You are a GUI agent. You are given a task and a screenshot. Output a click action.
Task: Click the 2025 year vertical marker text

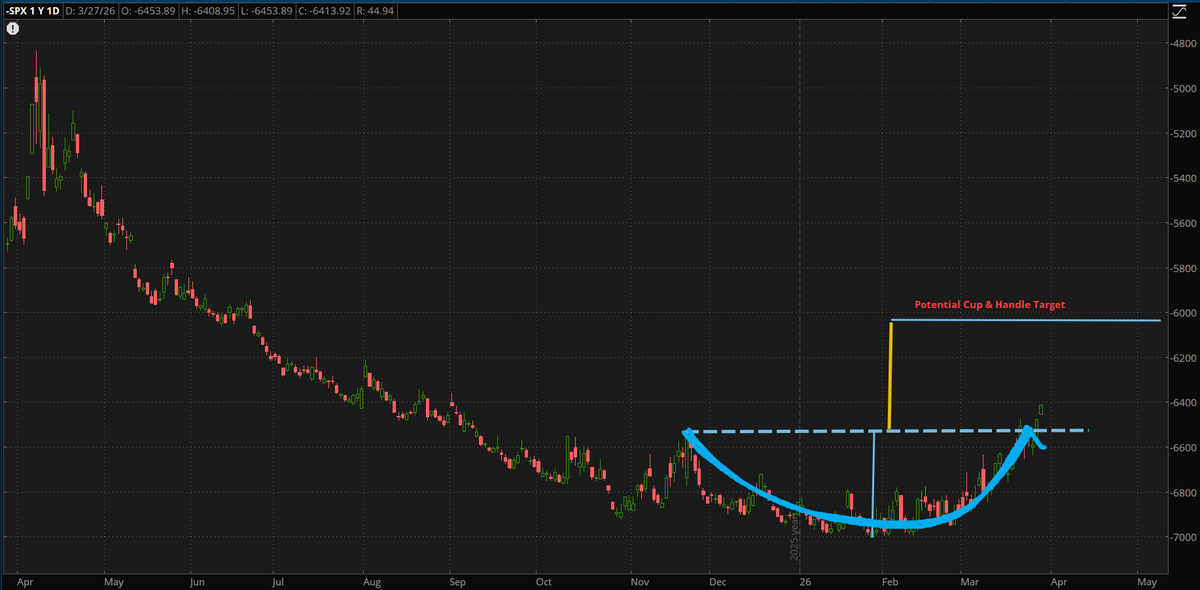[796, 538]
